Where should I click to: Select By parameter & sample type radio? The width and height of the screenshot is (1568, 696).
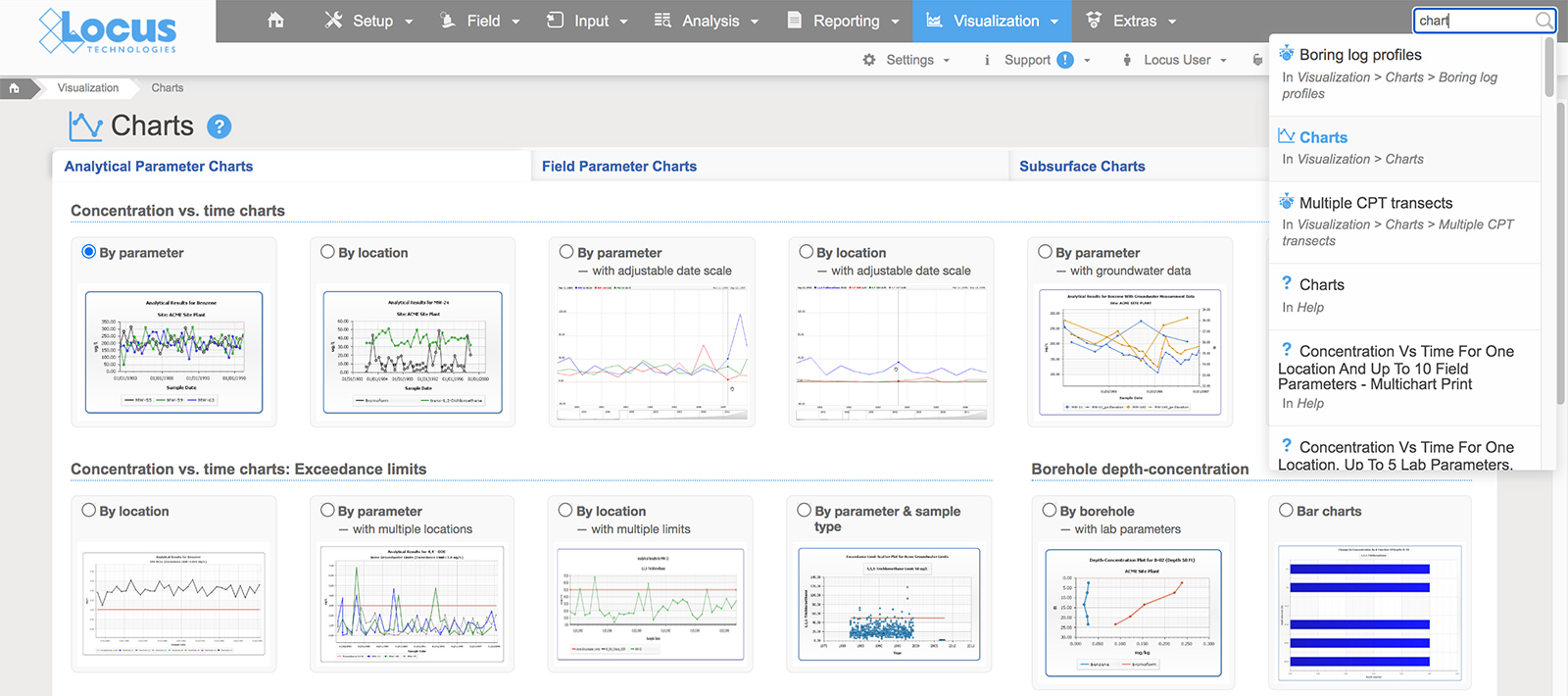pyautogui.click(x=804, y=511)
